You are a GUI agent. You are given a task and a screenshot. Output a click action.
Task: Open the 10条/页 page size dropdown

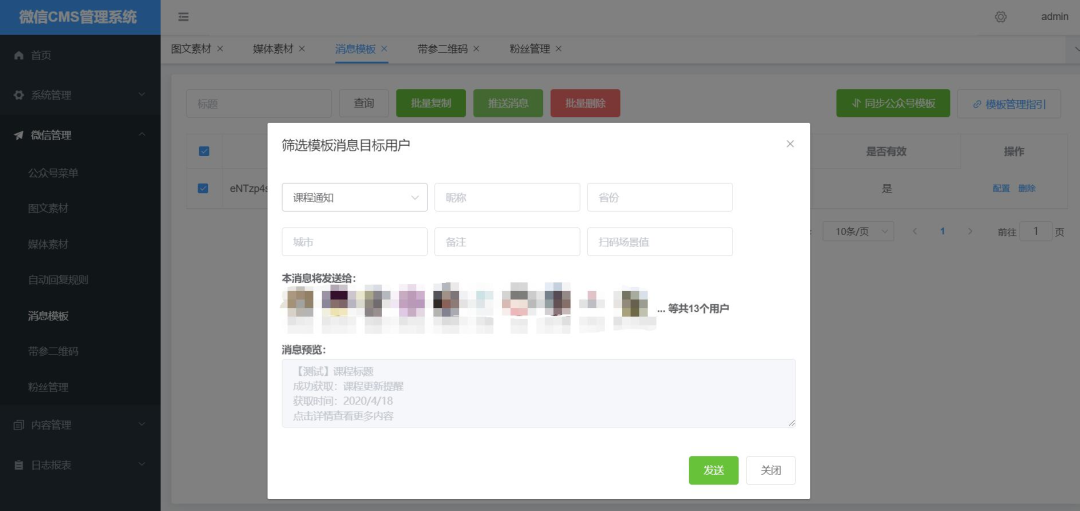(x=858, y=231)
